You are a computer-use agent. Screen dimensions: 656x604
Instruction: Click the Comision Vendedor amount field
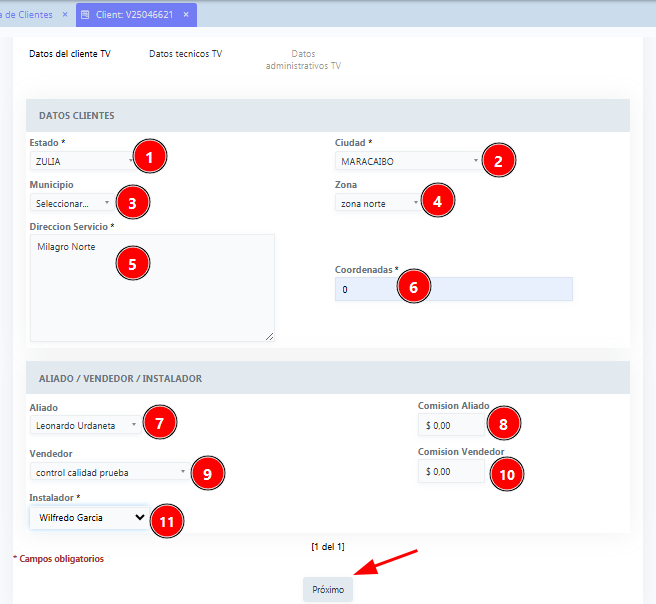[451, 471]
